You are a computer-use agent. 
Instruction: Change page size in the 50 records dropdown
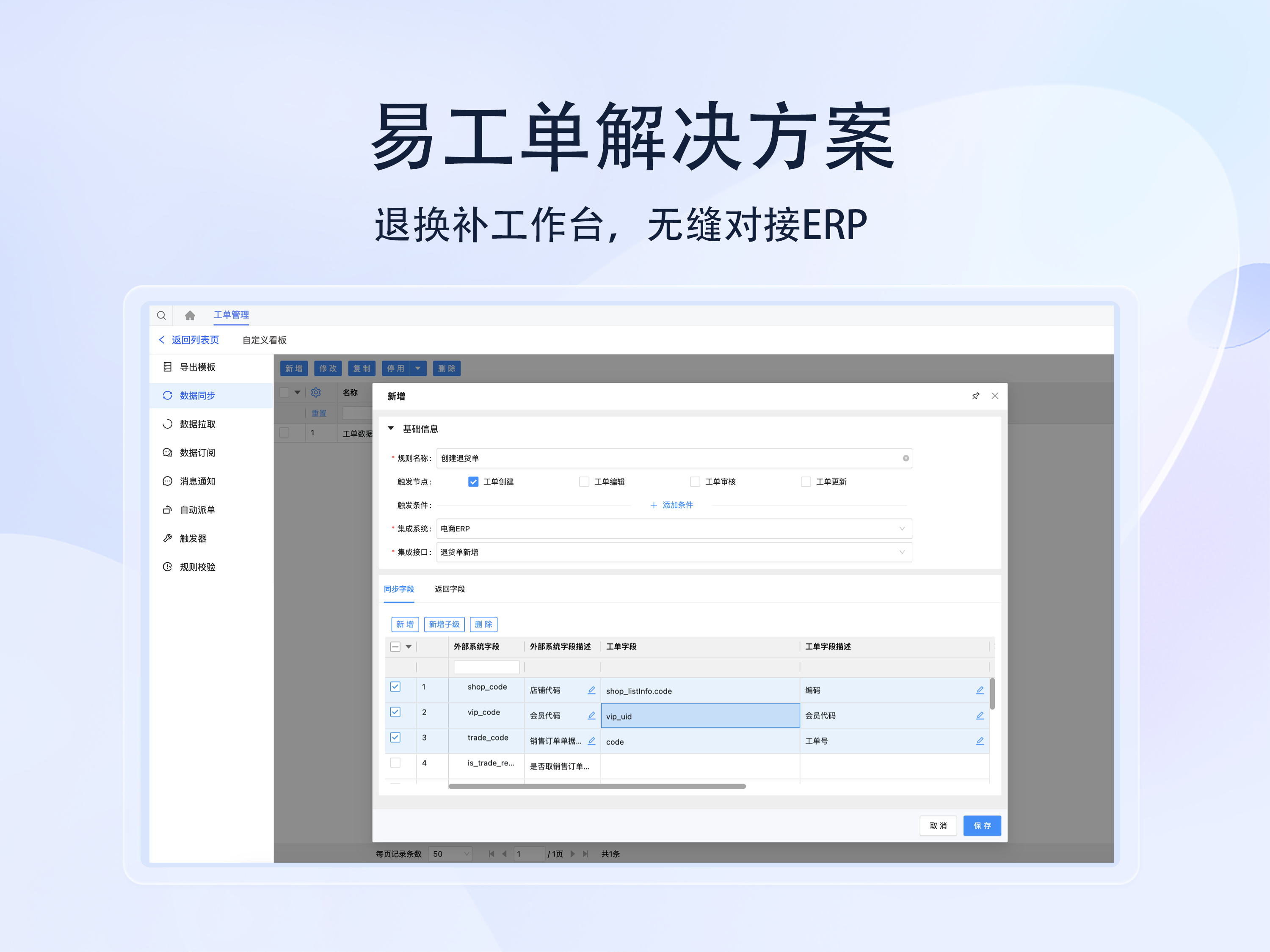pyautogui.click(x=450, y=853)
